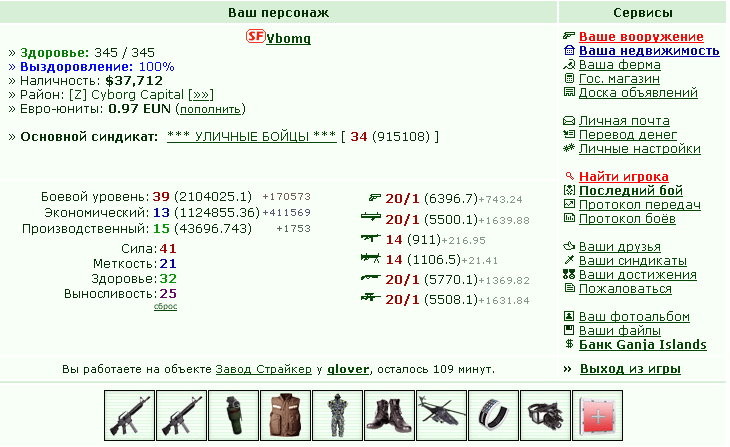Viewport: 730px width, 447px height.
Task: View Последний бой
Action: coord(631,190)
